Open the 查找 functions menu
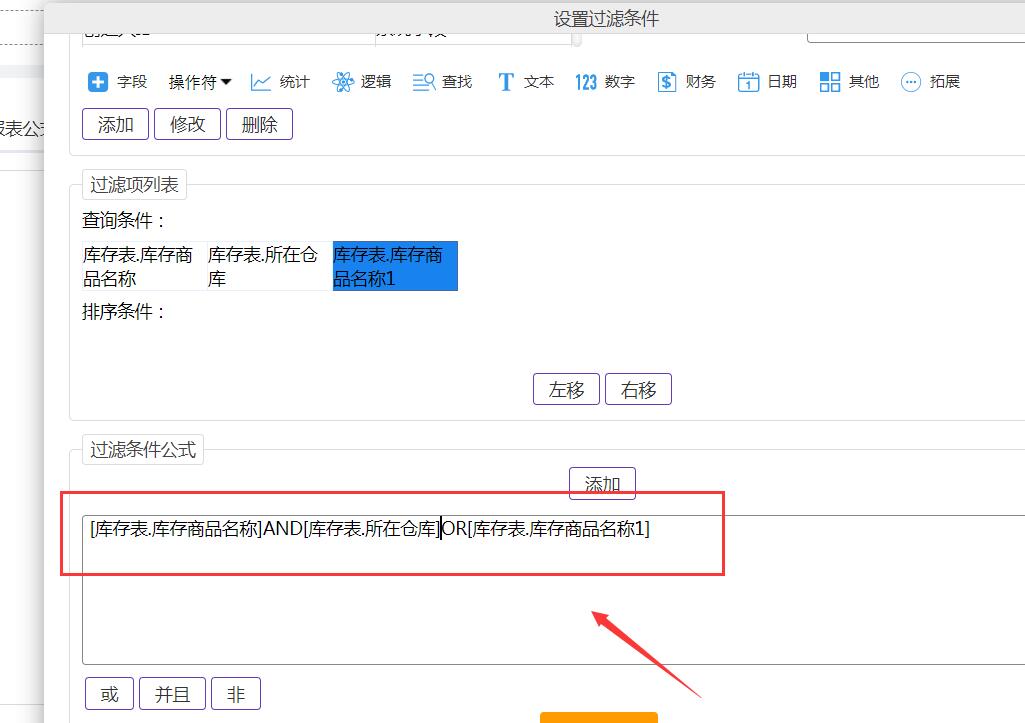This screenshot has height=723, width=1025. pyautogui.click(x=443, y=82)
